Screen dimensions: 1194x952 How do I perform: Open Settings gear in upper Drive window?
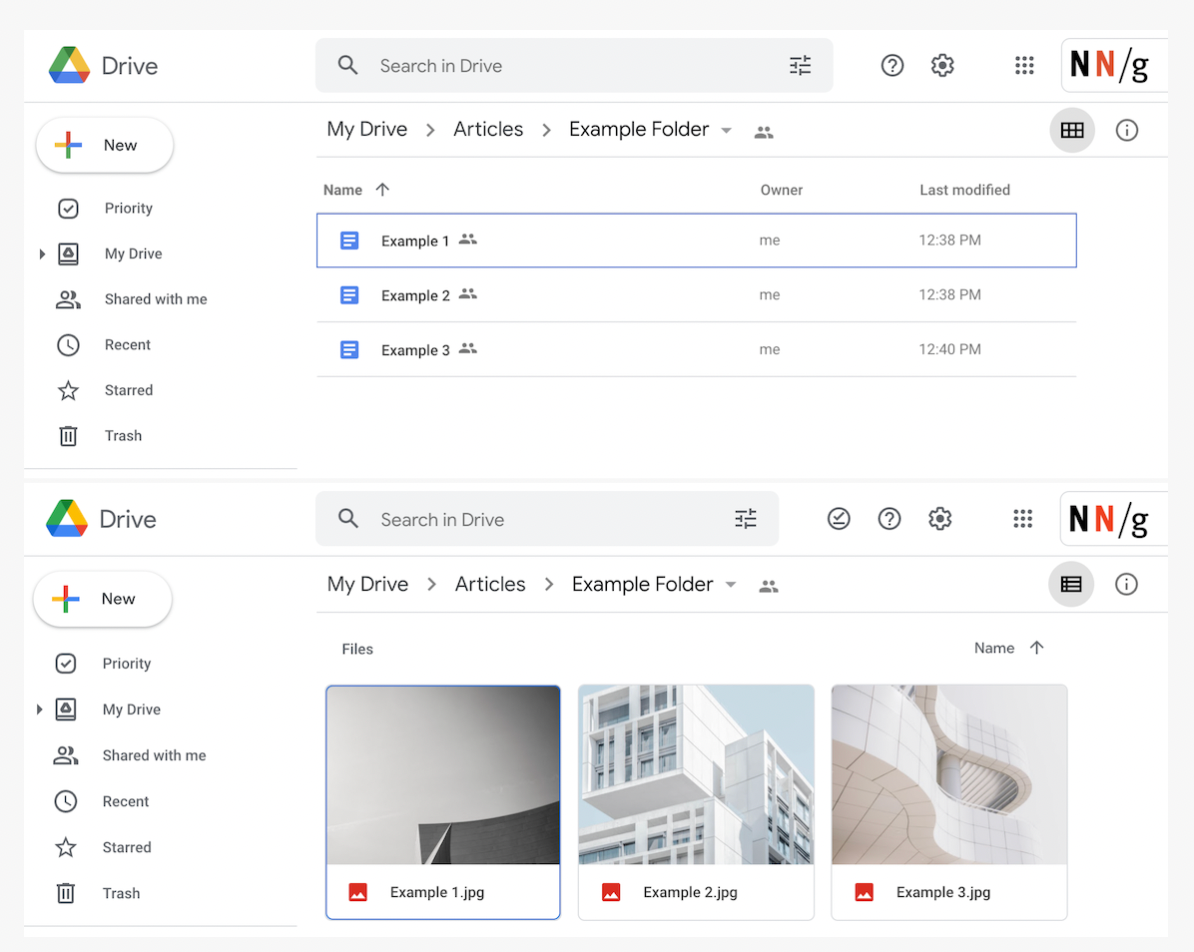[942, 65]
